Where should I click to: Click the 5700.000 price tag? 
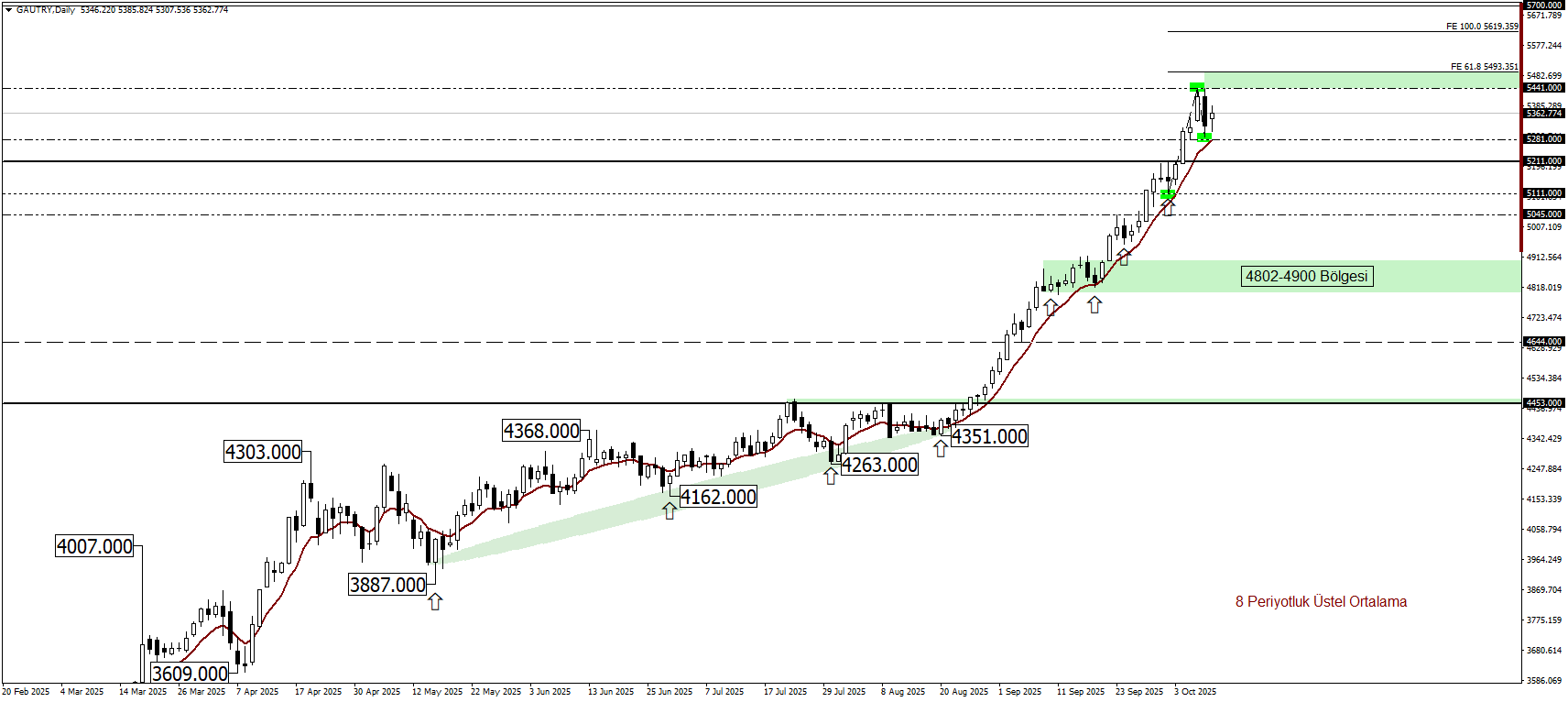(1544, 5)
